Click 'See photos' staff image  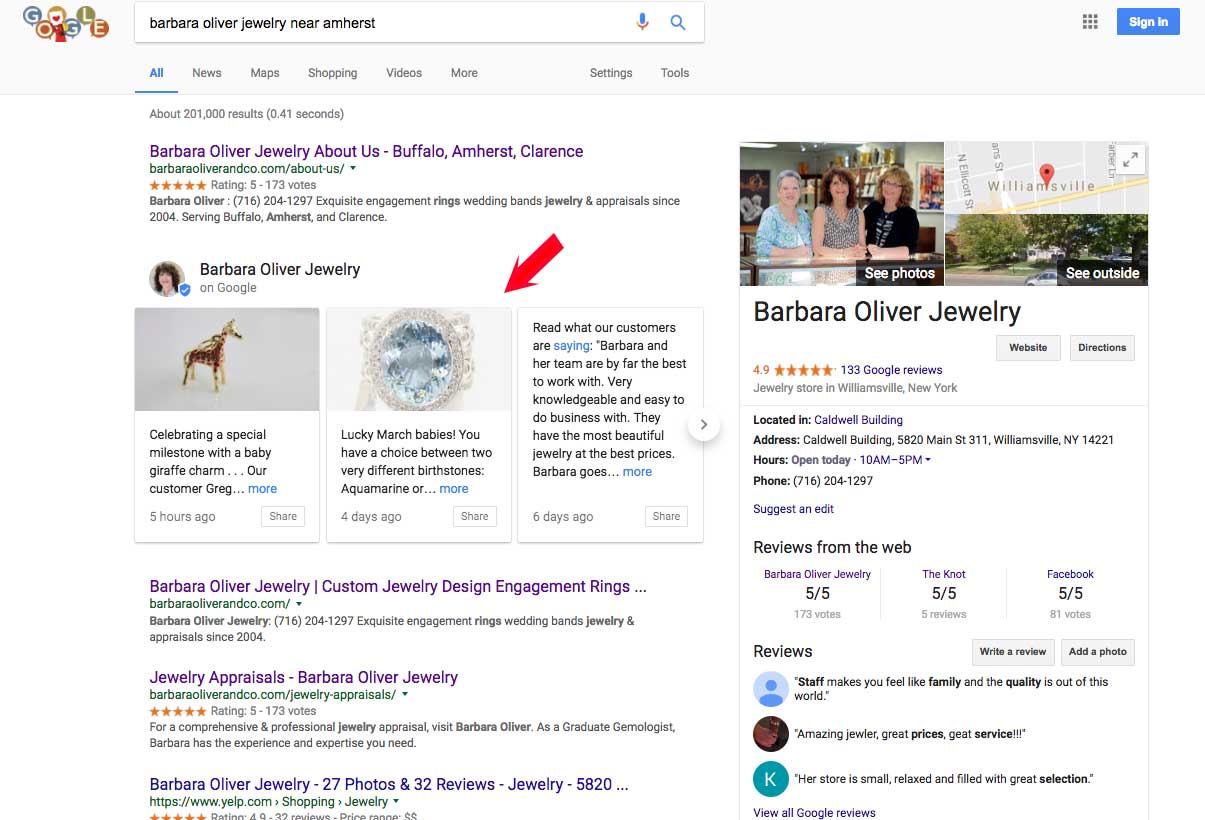coord(841,214)
